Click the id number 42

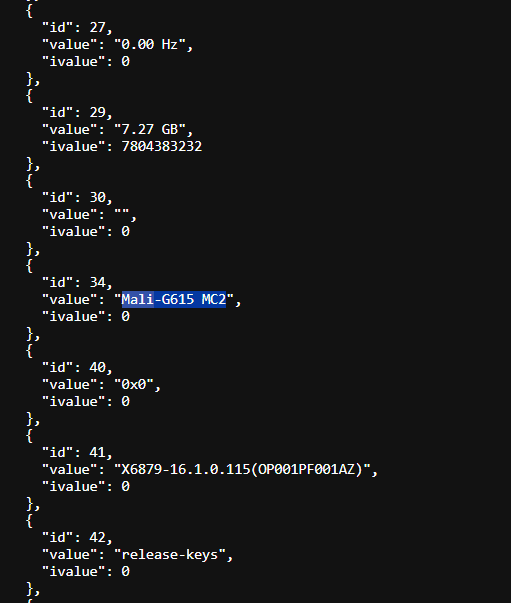click(x=97, y=537)
